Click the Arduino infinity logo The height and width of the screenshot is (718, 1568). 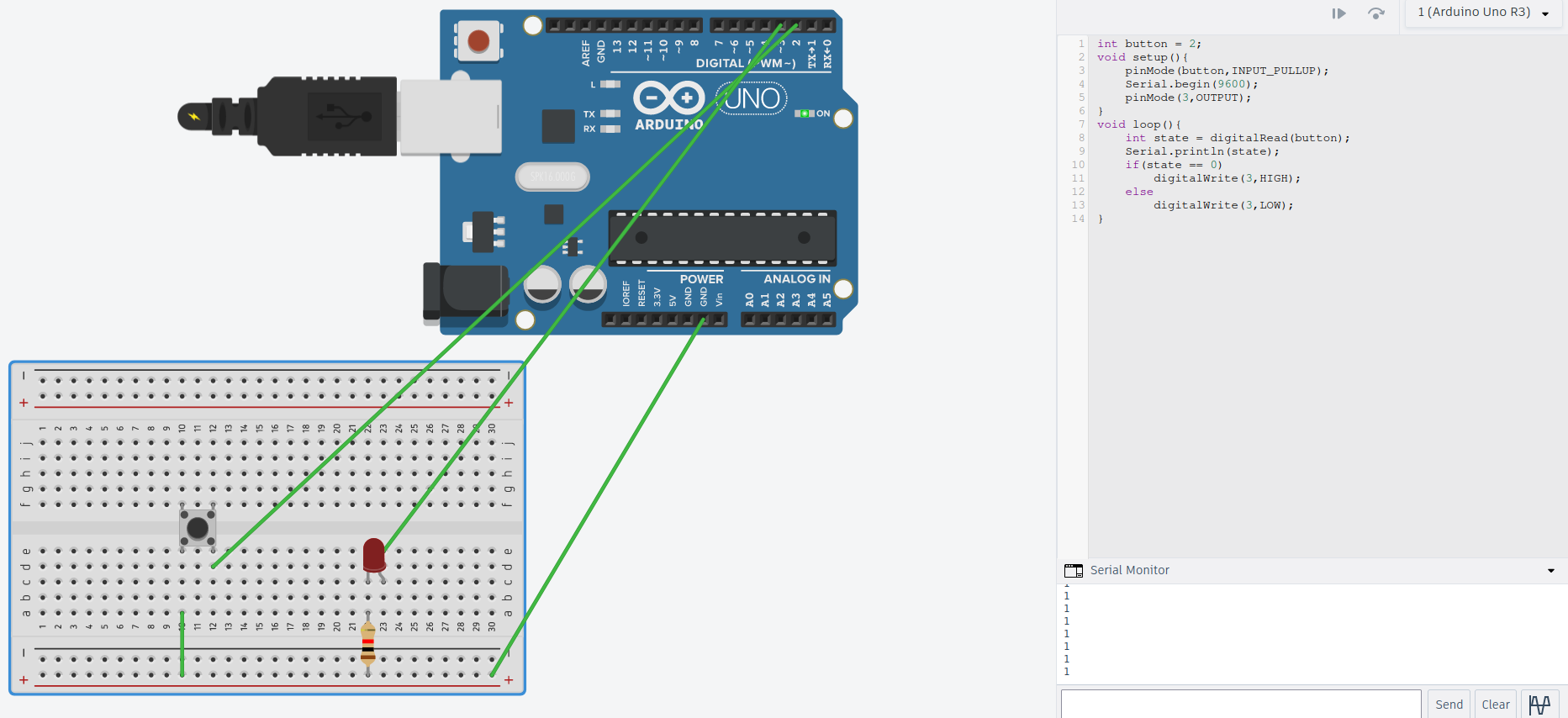coord(669,98)
